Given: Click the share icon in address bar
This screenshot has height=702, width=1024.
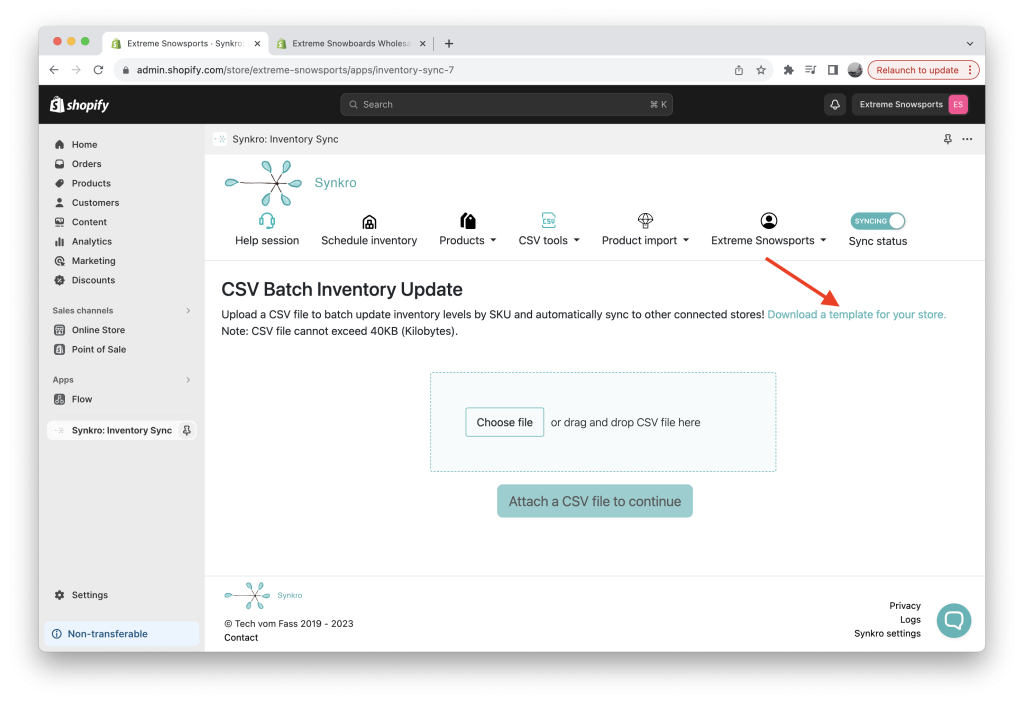Looking at the screenshot, I should [x=739, y=70].
